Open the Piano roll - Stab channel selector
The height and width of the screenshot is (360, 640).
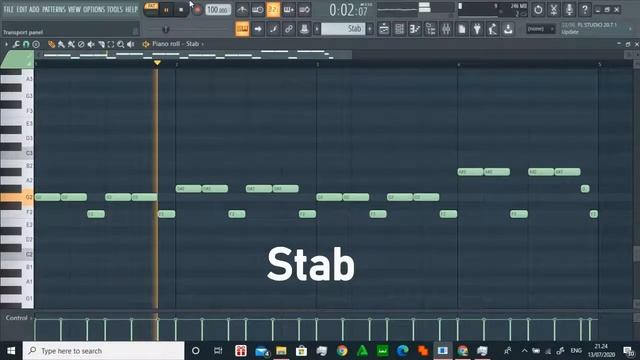pyautogui.click(x=176, y=44)
